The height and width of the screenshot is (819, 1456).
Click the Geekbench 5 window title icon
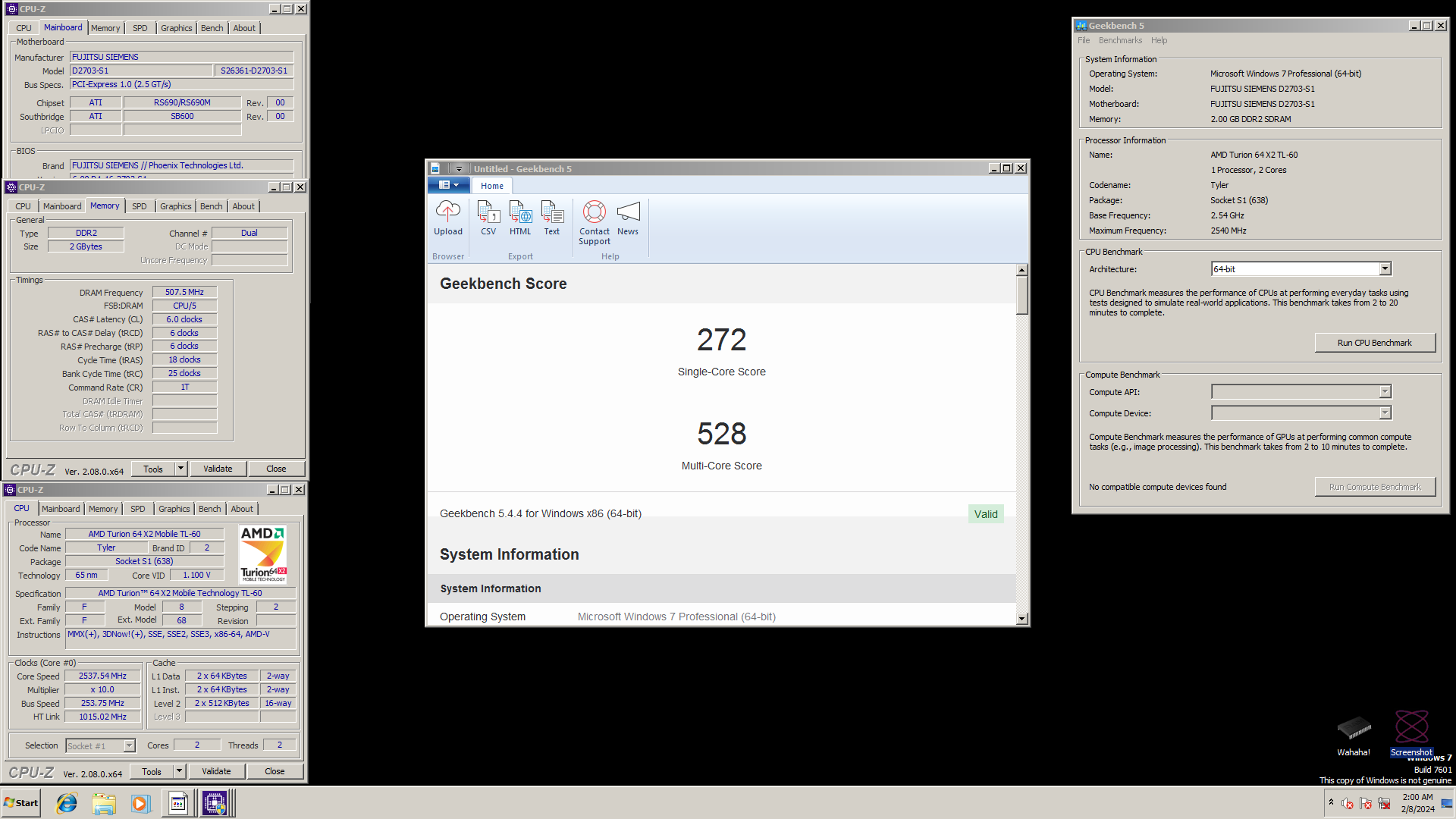tap(1081, 26)
